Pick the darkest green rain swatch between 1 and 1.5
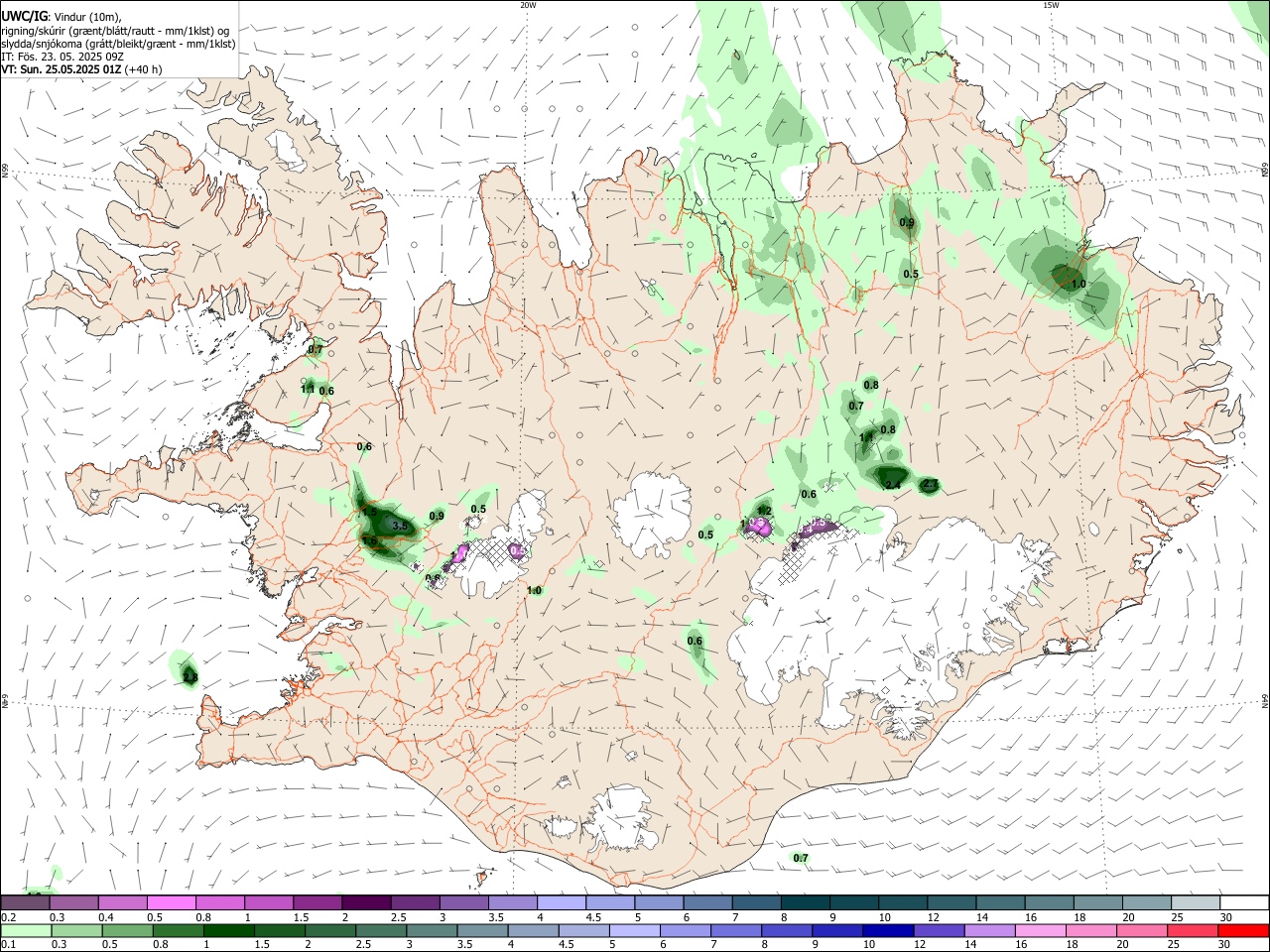The width and height of the screenshot is (1270, 952). 228,930
